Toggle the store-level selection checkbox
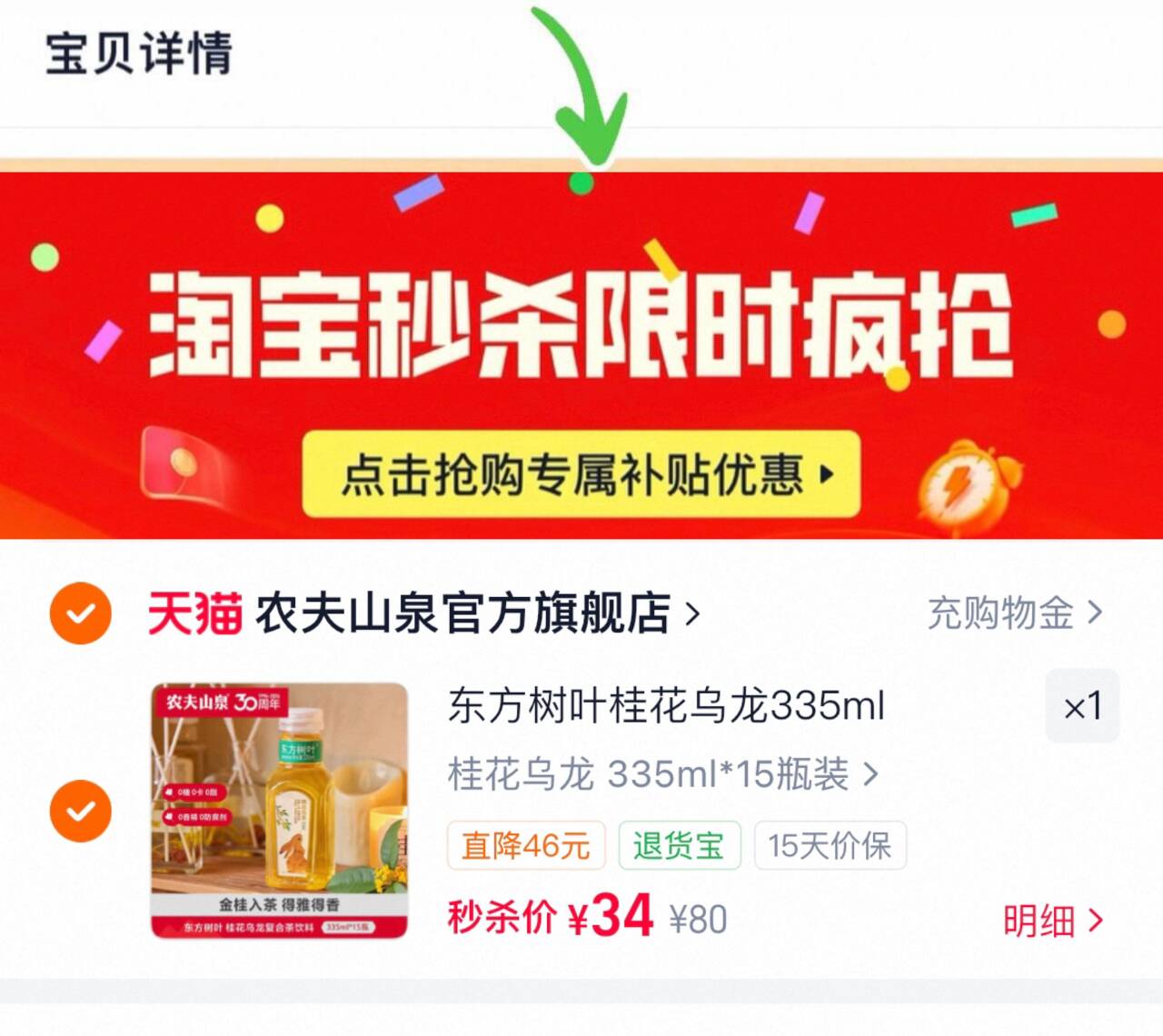 click(81, 613)
